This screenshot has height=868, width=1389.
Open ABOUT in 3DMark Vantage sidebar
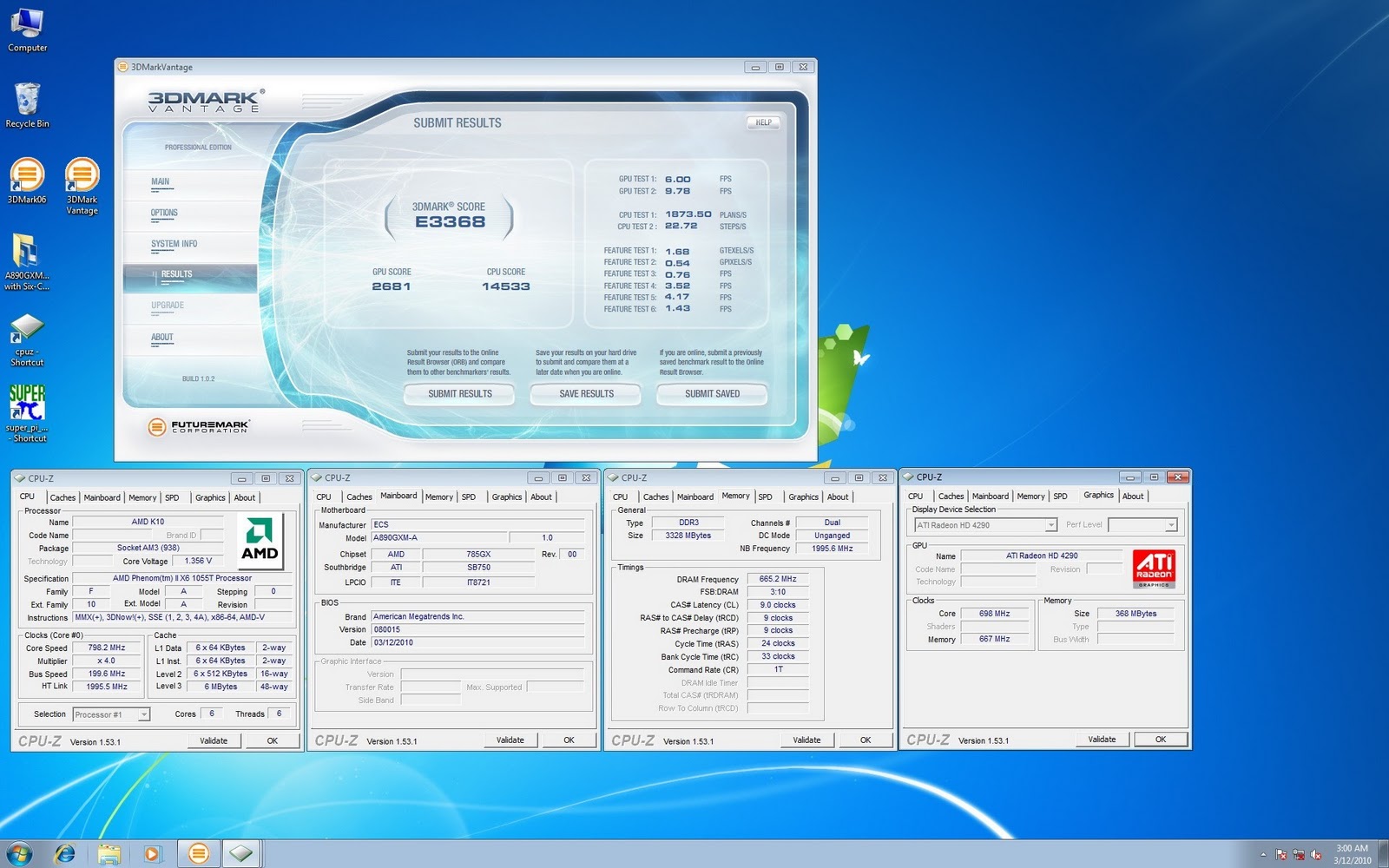coord(162,338)
